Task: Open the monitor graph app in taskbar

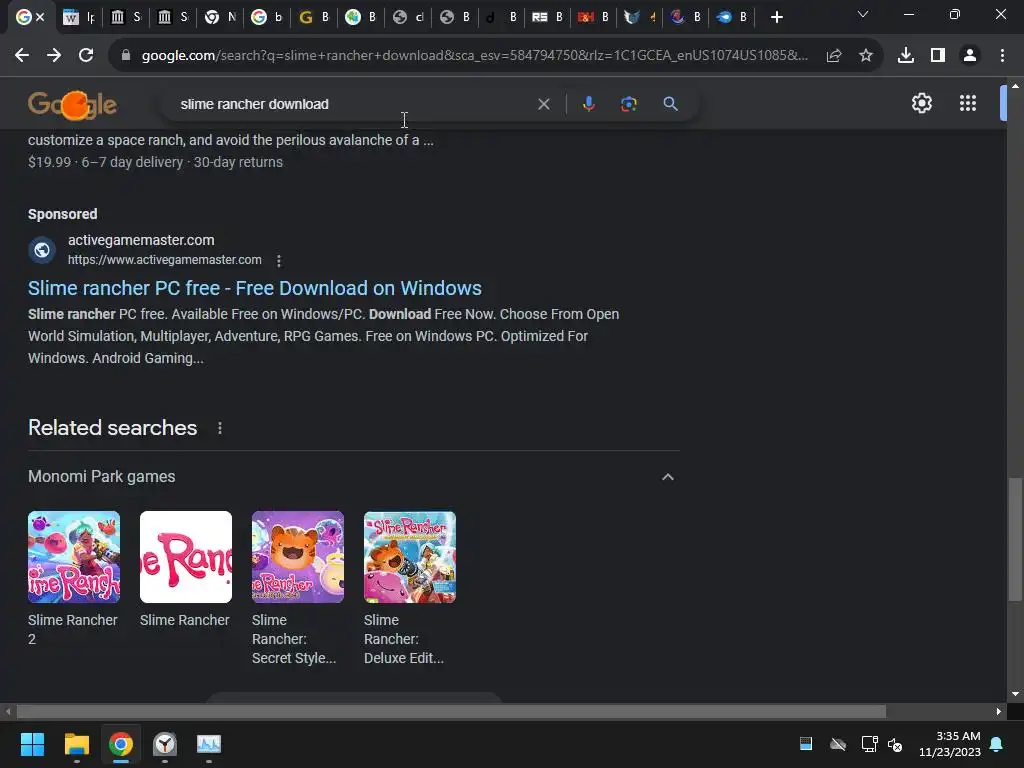Action: [209, 744]
